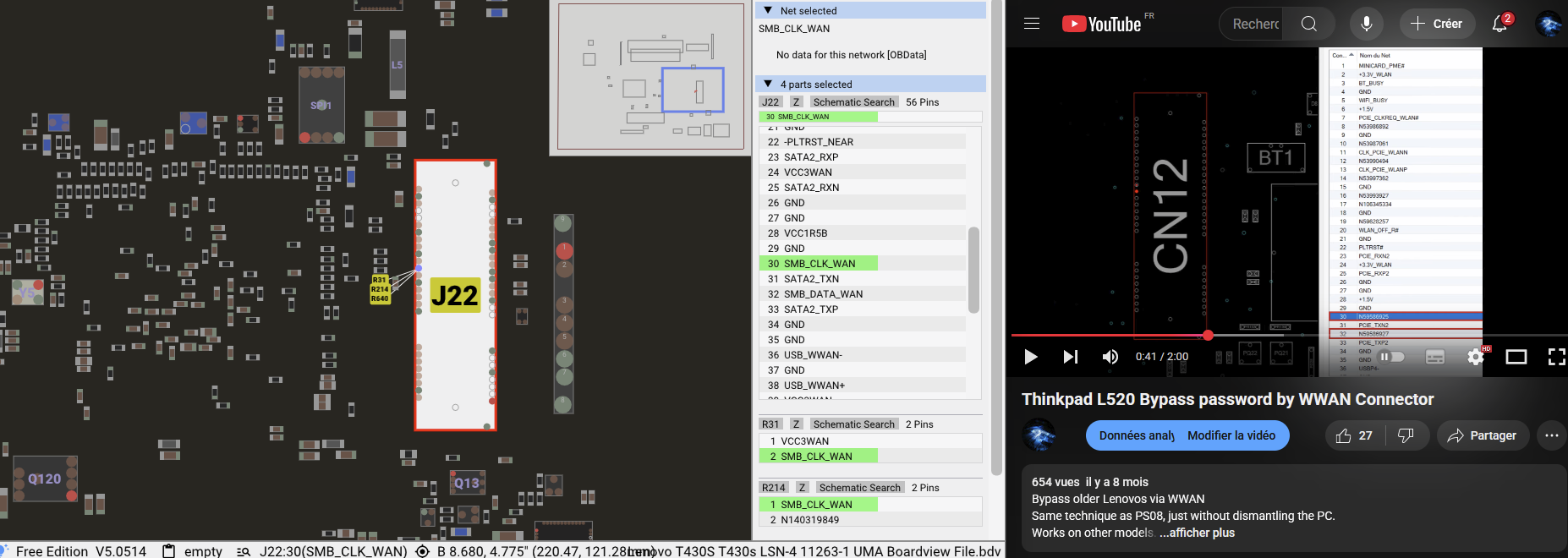
Task: Click Modifier la vidéo button
Action: (x=1233, y=435)
